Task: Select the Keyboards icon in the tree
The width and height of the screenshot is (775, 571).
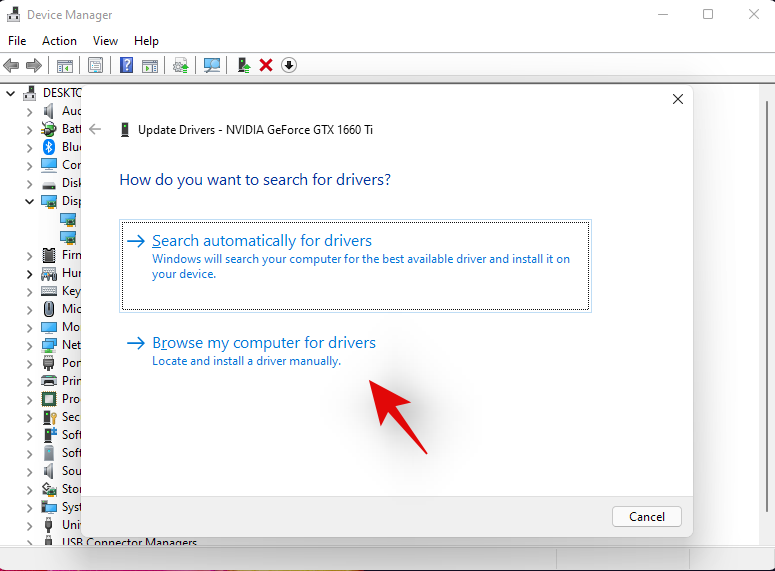Action: 48,291
